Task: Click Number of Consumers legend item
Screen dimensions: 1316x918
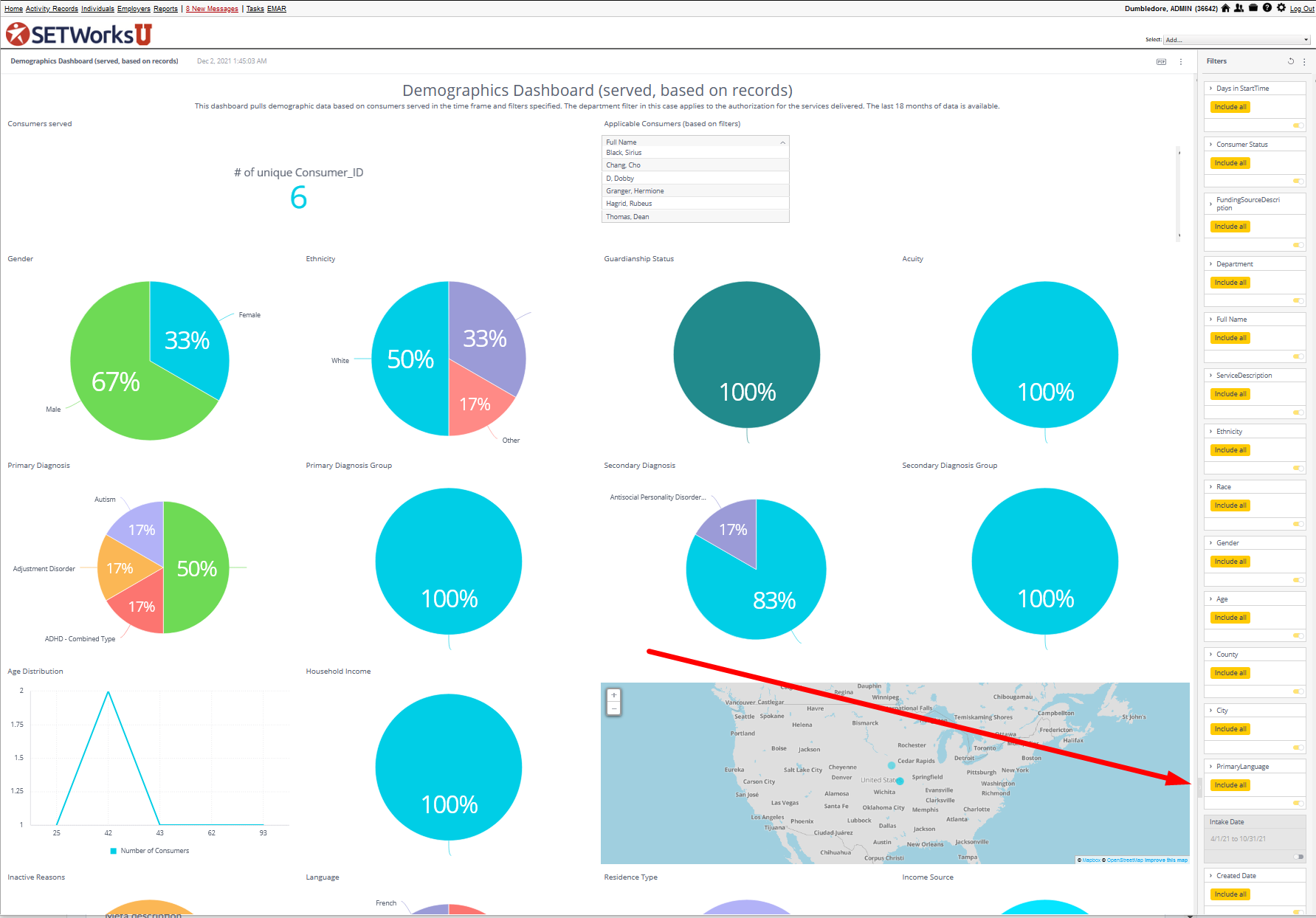Action: point(149,851)
